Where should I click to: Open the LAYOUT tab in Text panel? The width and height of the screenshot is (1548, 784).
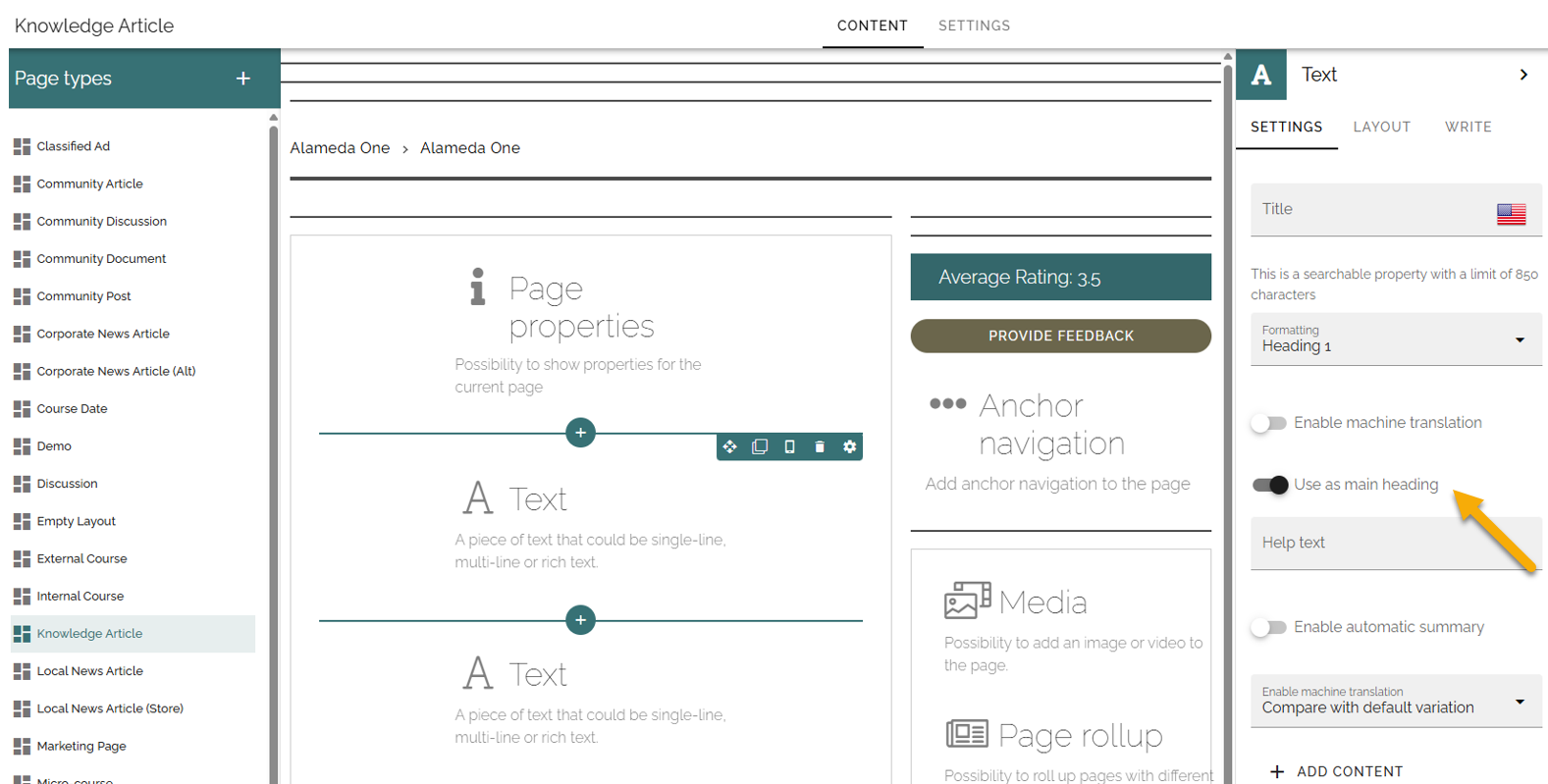click(x=1382, y=127)
